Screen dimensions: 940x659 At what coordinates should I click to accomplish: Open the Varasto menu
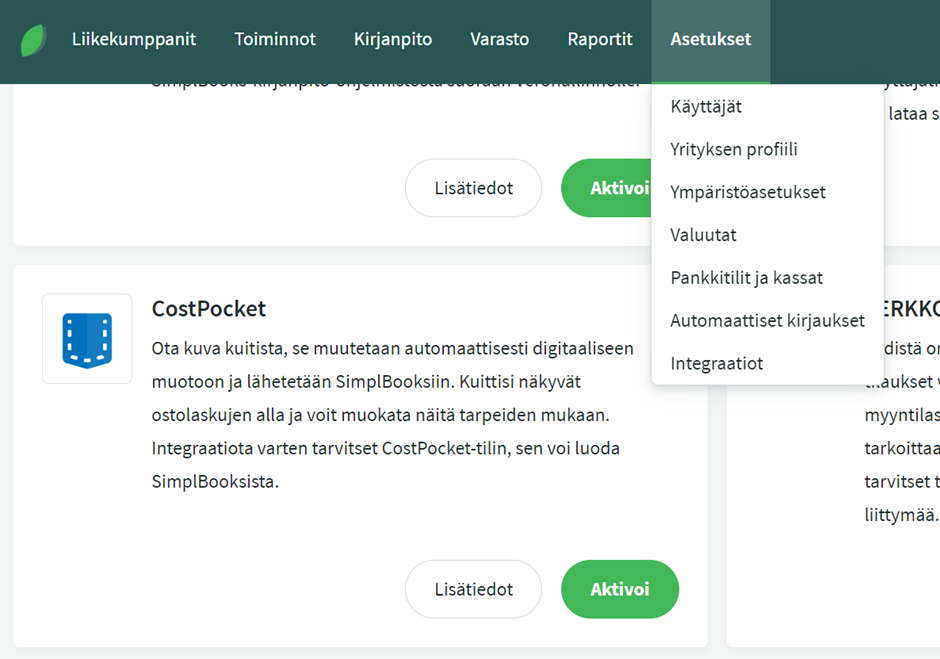(499, 40)
